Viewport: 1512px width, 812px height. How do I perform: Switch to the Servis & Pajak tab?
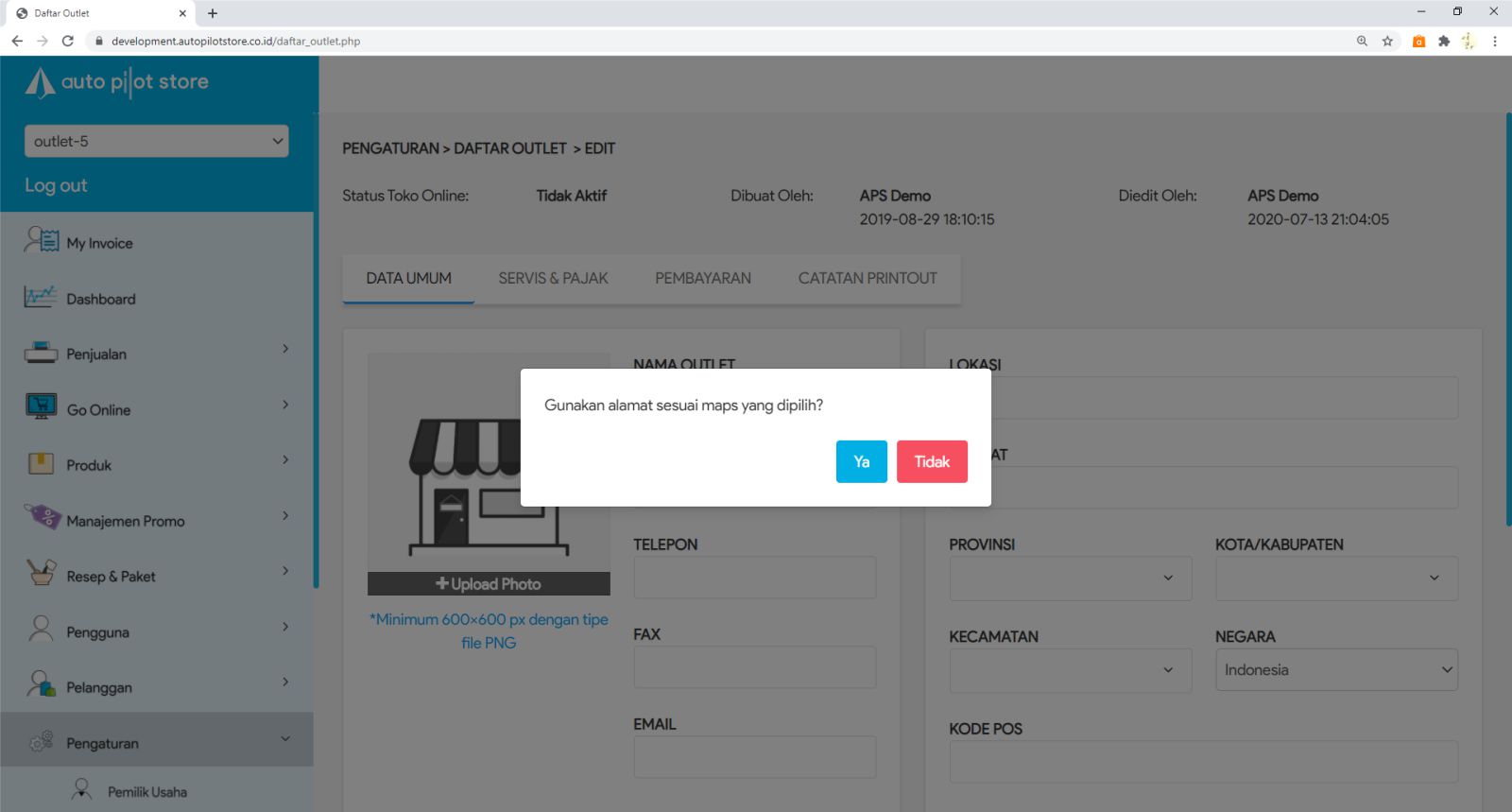(553, 278)
